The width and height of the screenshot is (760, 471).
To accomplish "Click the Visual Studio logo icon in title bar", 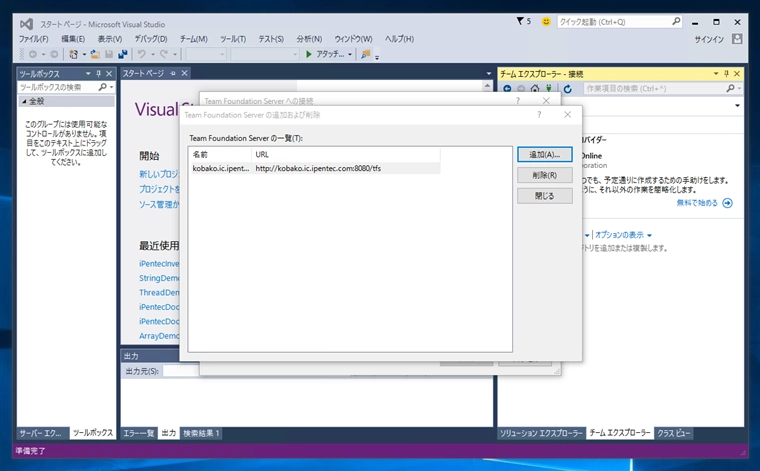I will (27, 24).
